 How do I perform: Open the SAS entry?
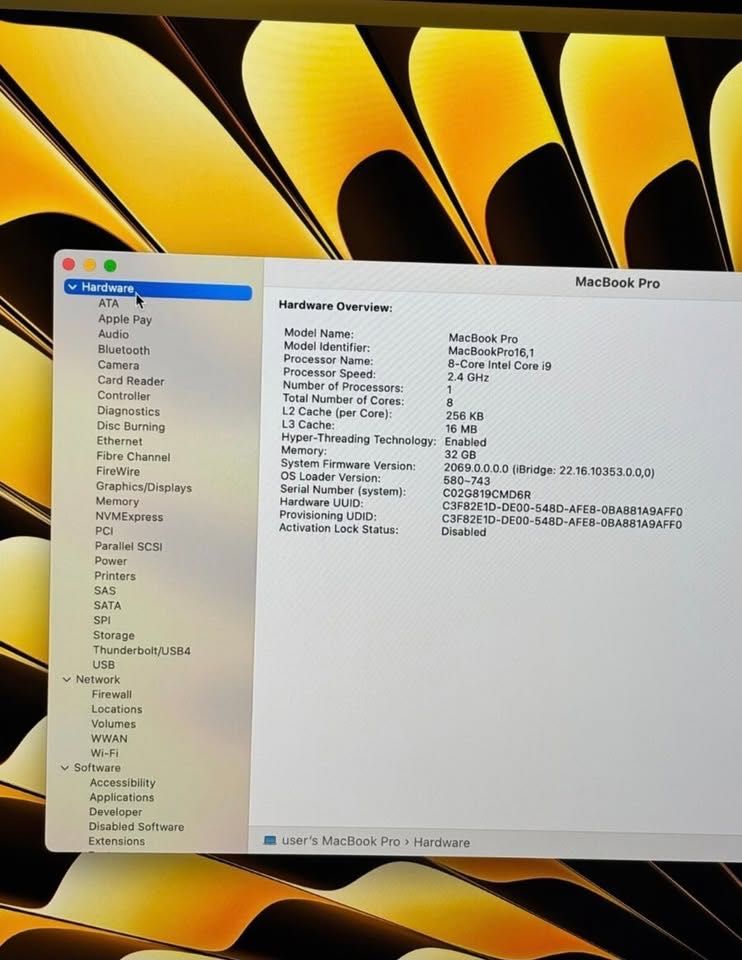coord(104,591)
